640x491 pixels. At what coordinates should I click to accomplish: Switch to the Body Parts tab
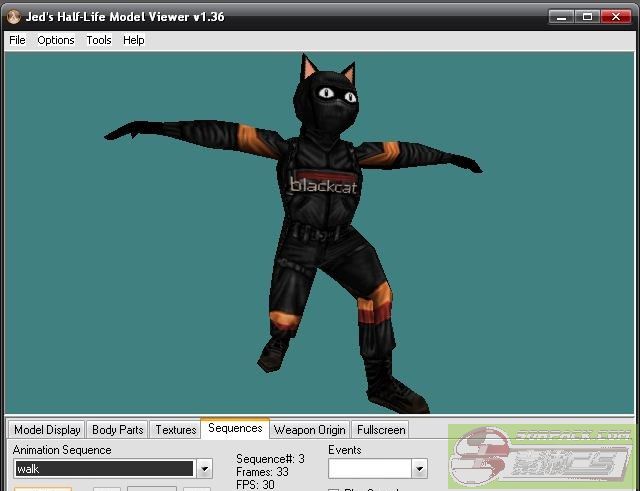pyautogui.click(x=117, y=430)
